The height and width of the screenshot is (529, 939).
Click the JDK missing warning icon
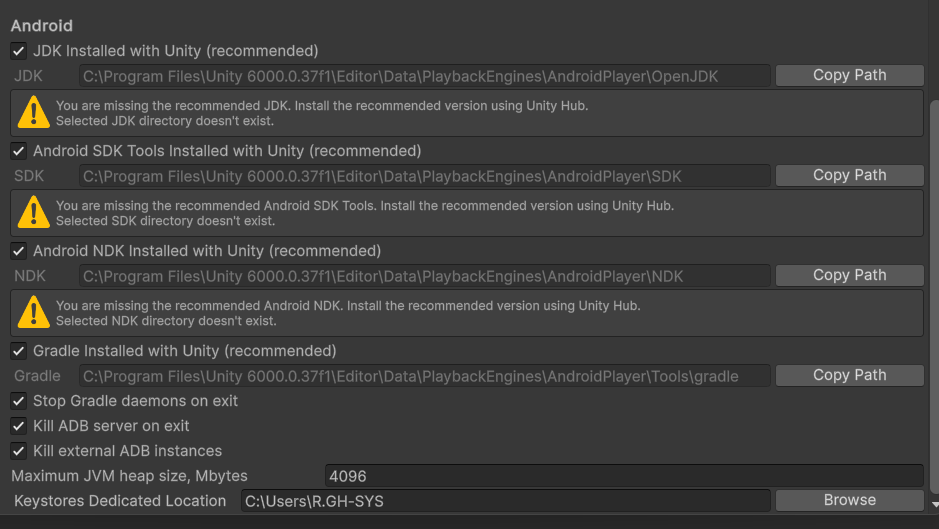[33, 112]
